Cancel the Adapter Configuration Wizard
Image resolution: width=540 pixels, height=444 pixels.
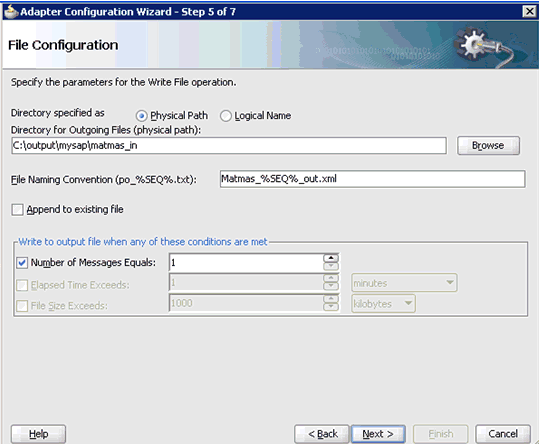coord(503,434)
